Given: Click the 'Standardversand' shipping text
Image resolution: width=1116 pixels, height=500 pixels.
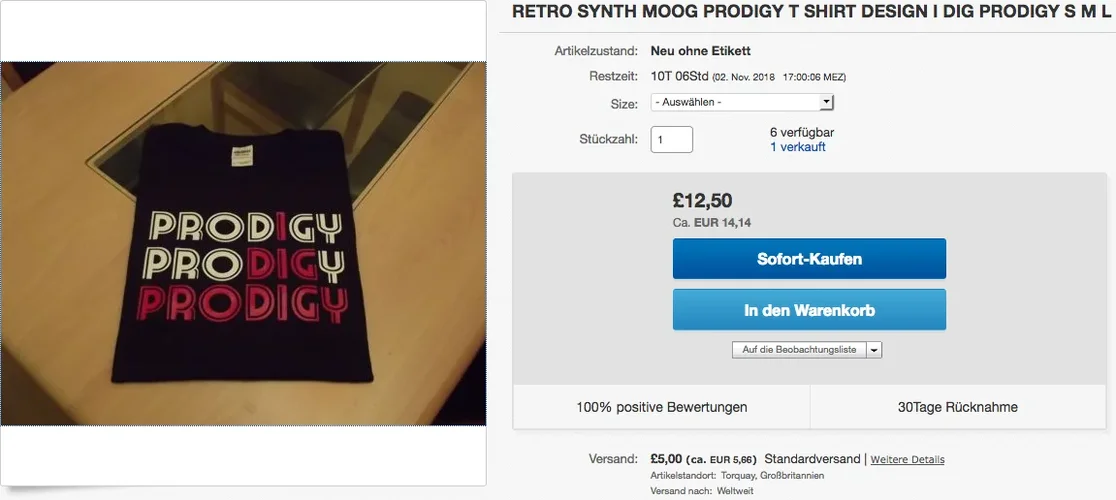Looking at the screenshot, I should 812,459.
